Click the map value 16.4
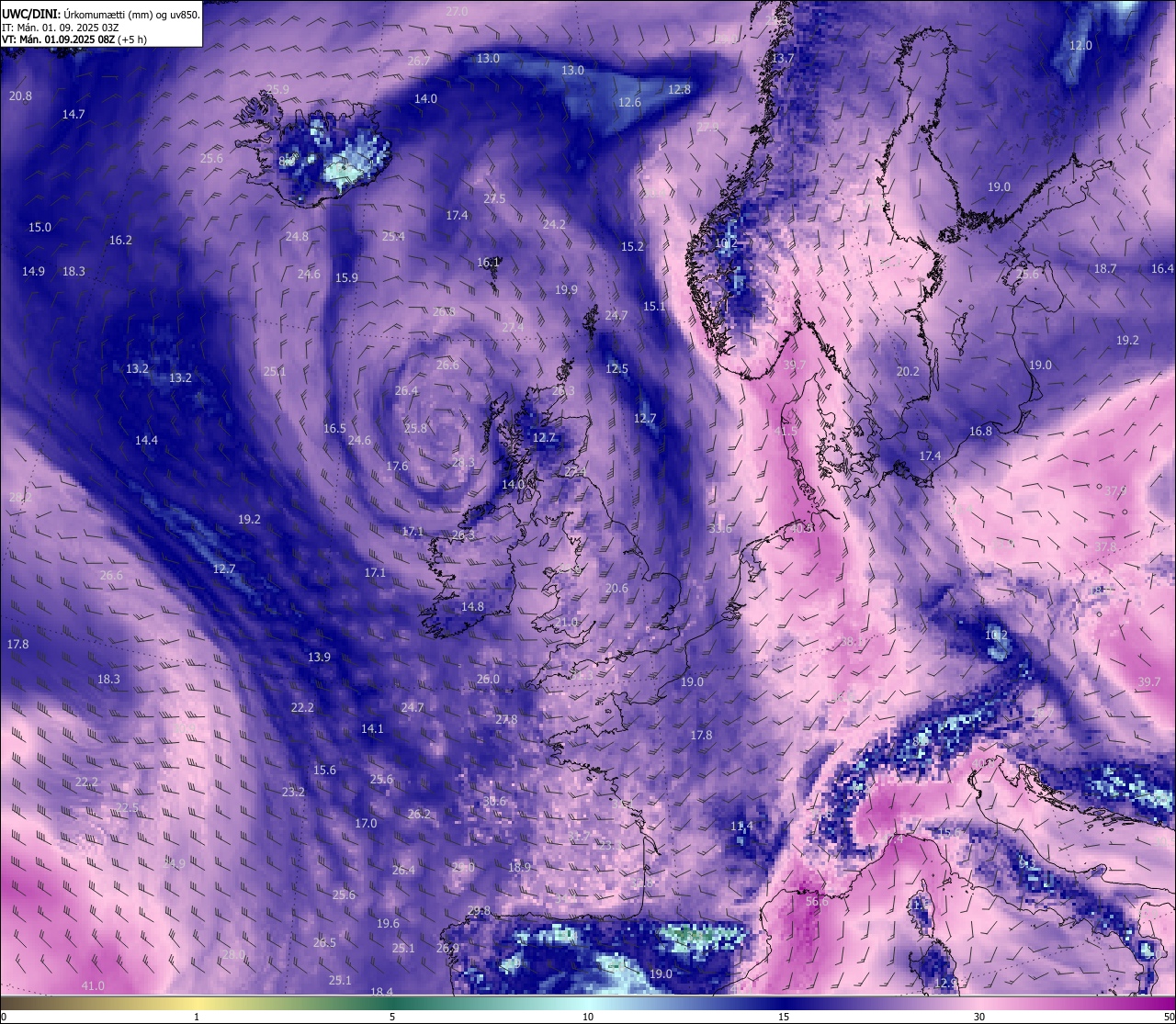The image size is (1176, 1024). point(1162,268)
